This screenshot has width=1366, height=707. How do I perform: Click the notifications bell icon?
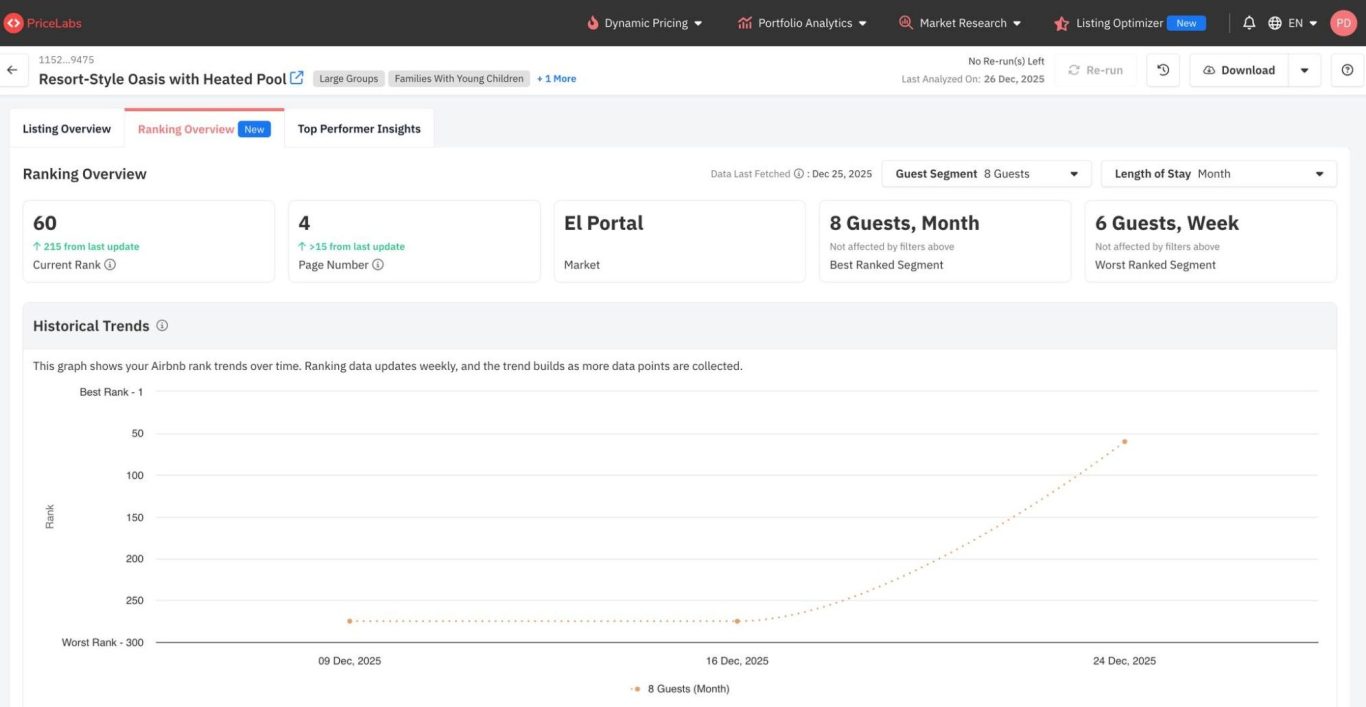pyautogui.click(x=1249, y=23)
